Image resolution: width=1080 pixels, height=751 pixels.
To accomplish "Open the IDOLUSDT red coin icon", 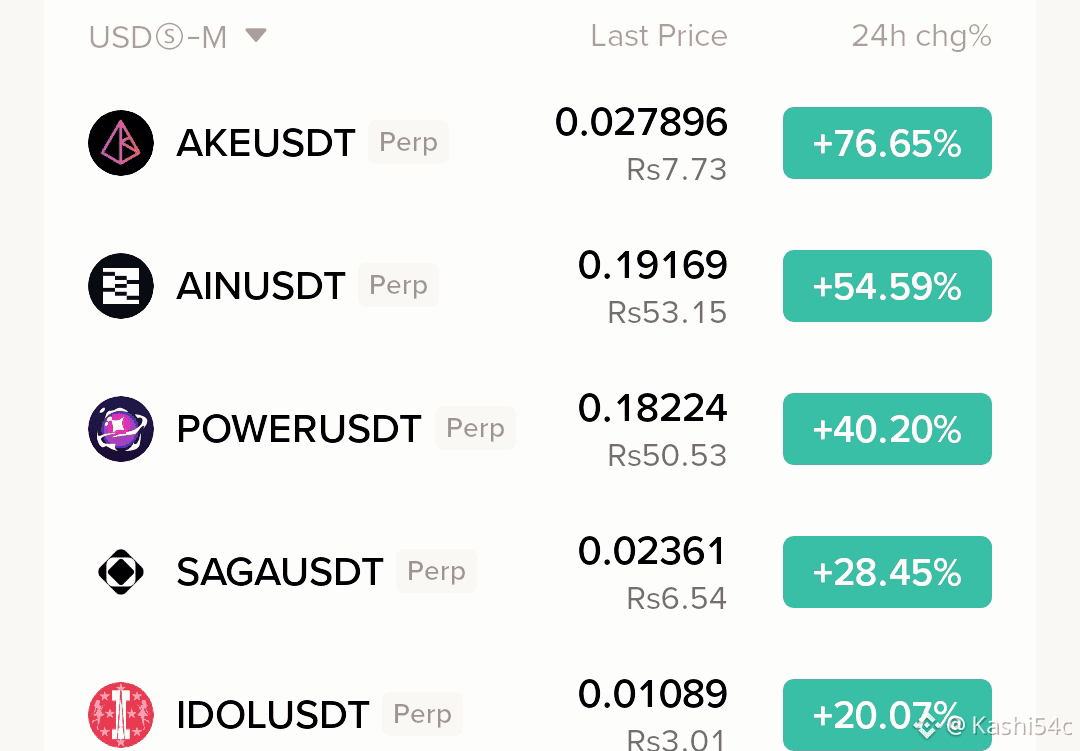I will pos(121,714).
